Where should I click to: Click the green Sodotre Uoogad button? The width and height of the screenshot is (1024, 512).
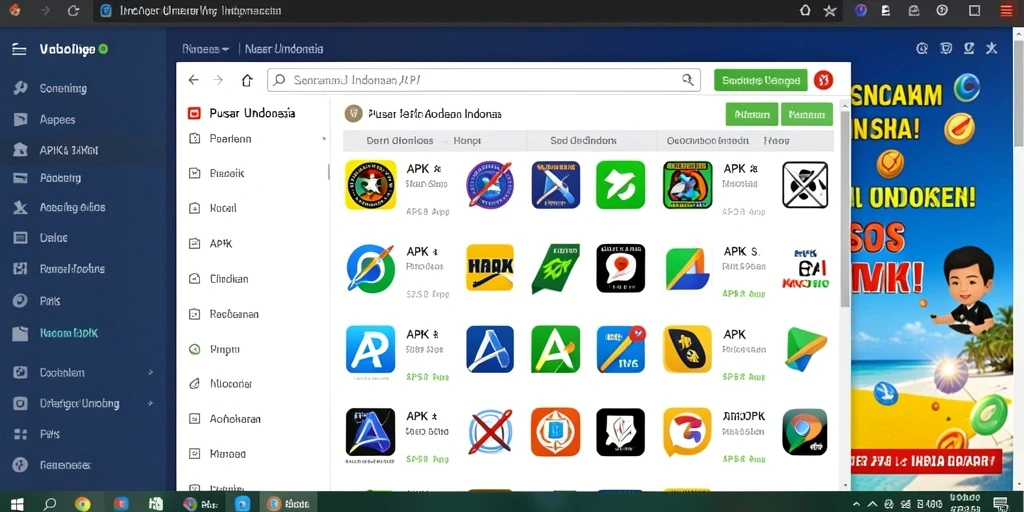point(761,80)
